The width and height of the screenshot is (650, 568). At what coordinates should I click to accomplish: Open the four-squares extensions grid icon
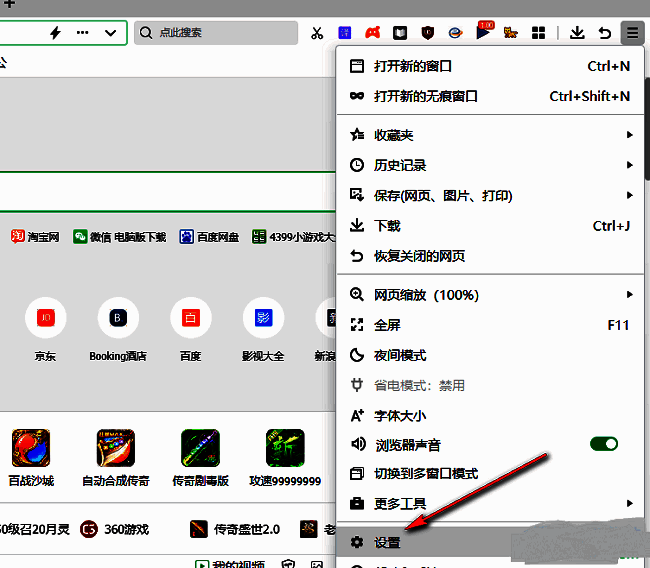click(538, 33)
